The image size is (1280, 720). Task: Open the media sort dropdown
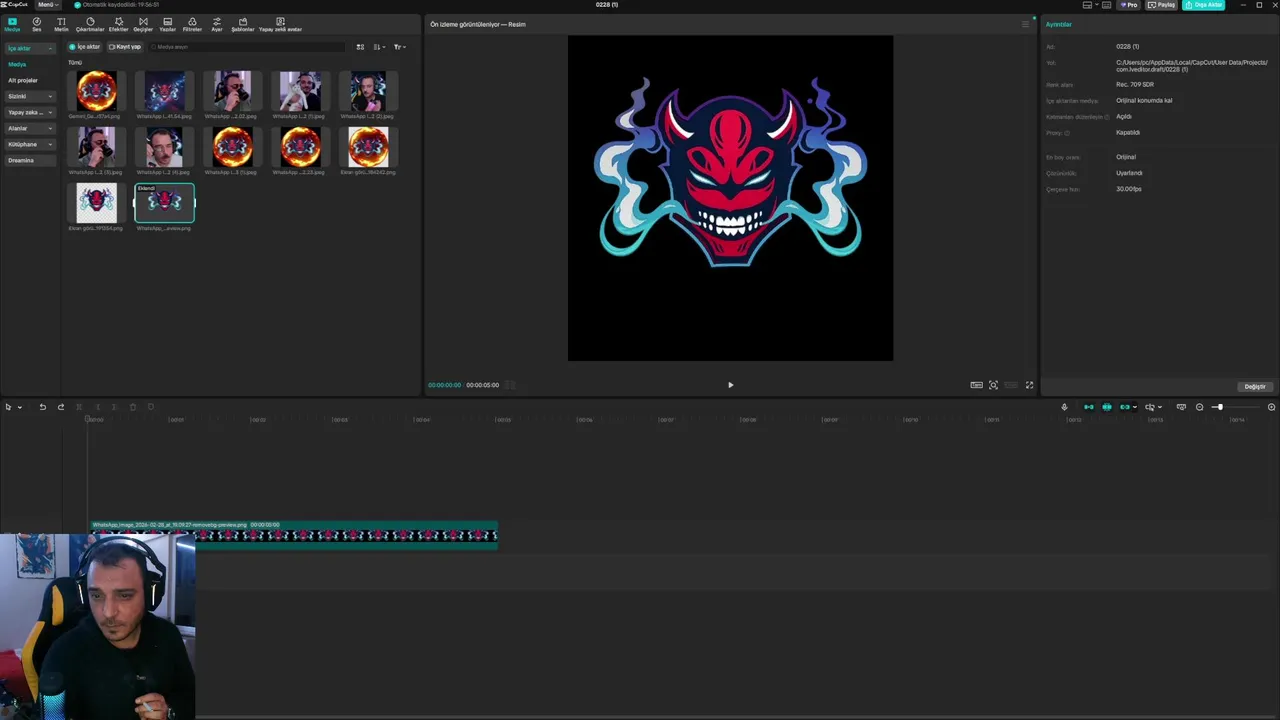[379, 47]
